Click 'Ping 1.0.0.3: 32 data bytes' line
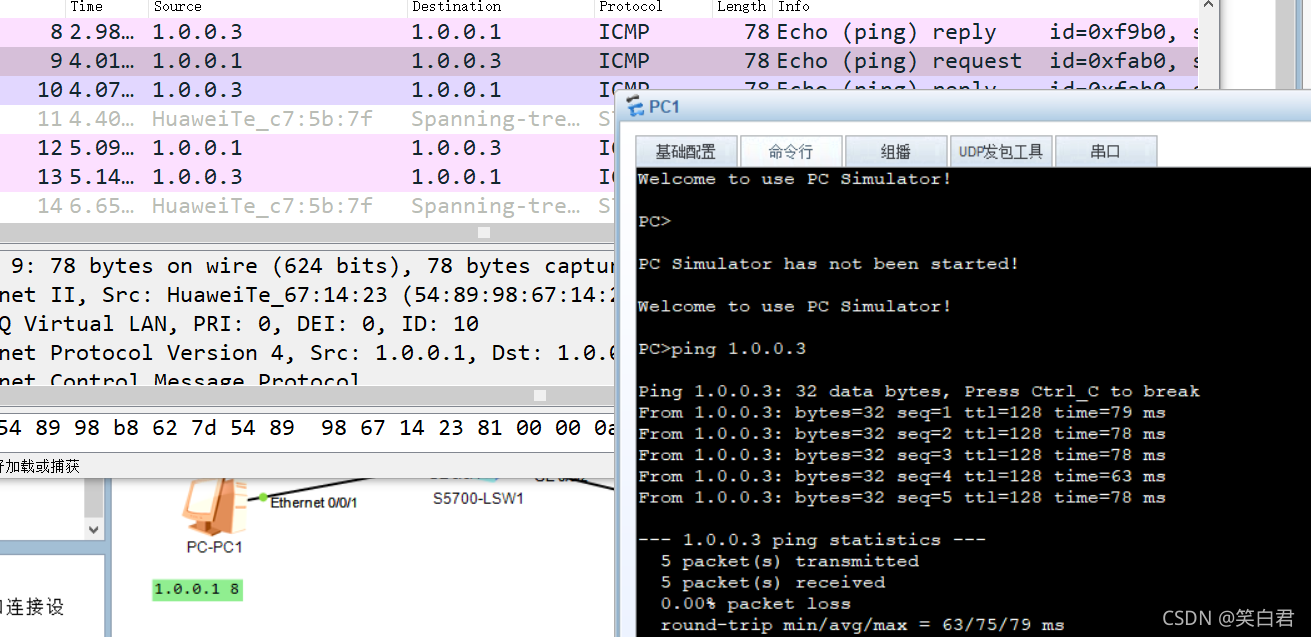The image size is (1311, 637). pos(918,391)
